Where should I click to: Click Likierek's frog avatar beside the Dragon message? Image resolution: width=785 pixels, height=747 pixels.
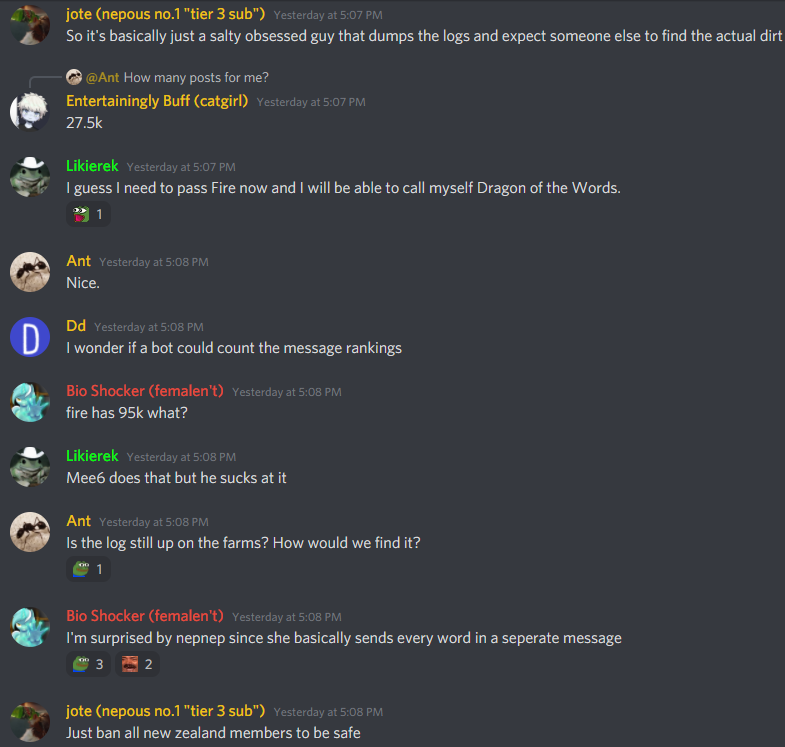pyautogui.click(x=30, y=177)
